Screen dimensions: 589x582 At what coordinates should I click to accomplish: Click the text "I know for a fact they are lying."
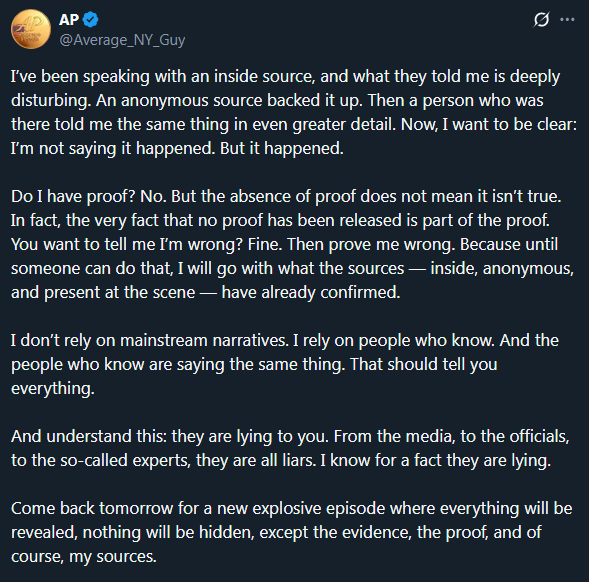click(436, 461)
